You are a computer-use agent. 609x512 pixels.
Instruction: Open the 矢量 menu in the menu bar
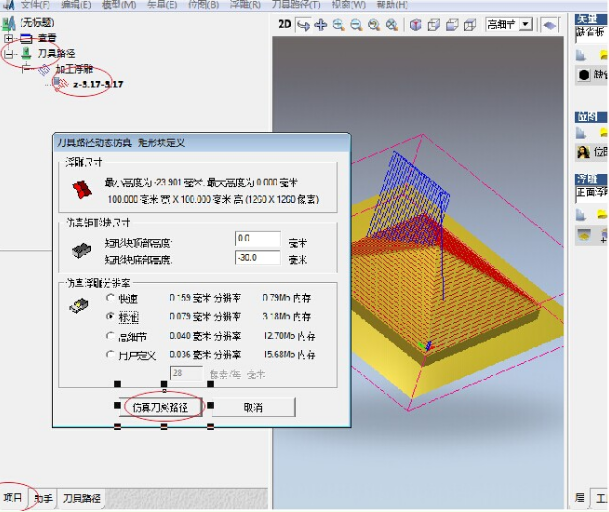coord(162,5)
